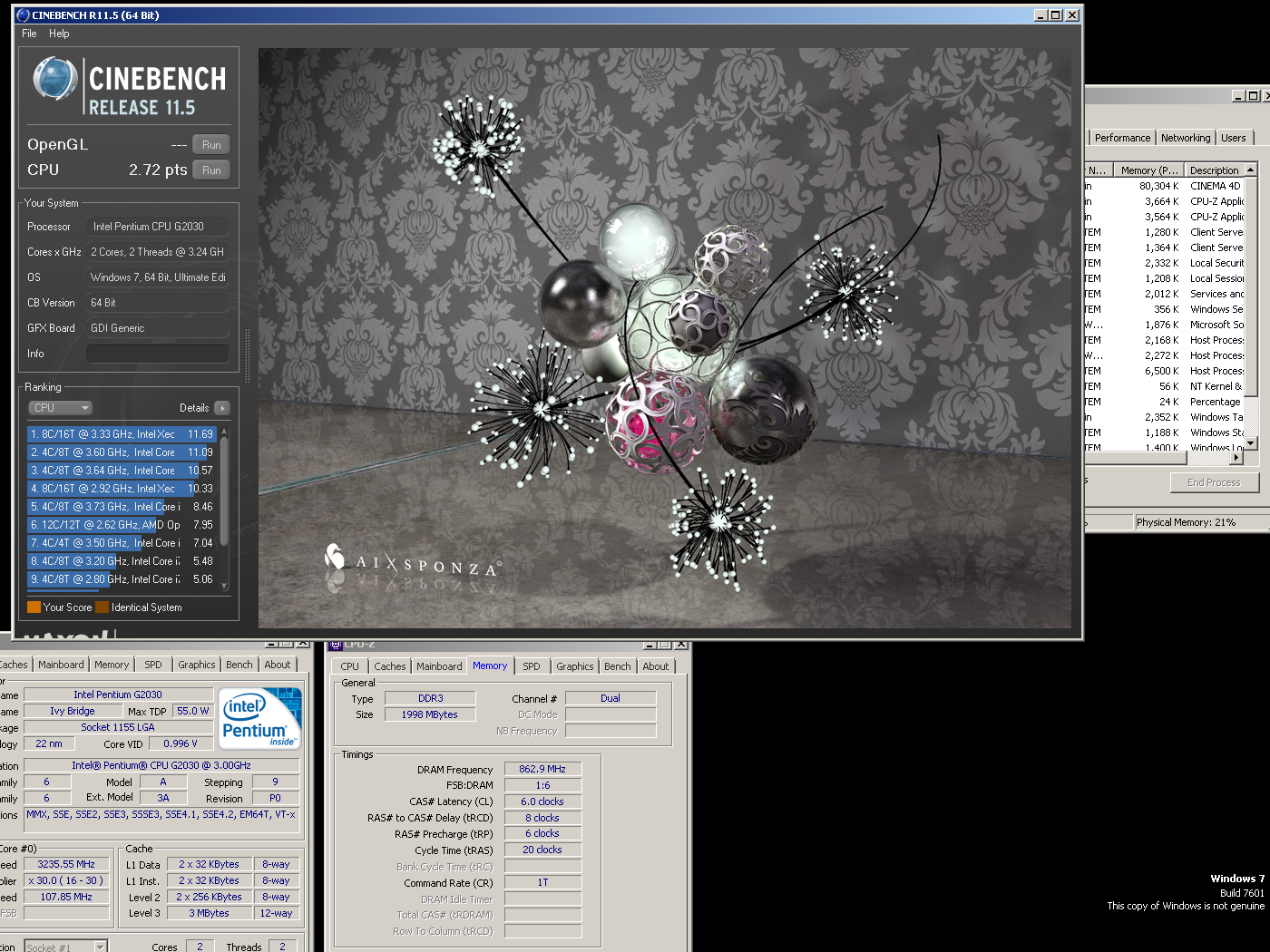Click the right CPU-Z title bar icon
1270x952 pixels.
click(x=336, y=645)
